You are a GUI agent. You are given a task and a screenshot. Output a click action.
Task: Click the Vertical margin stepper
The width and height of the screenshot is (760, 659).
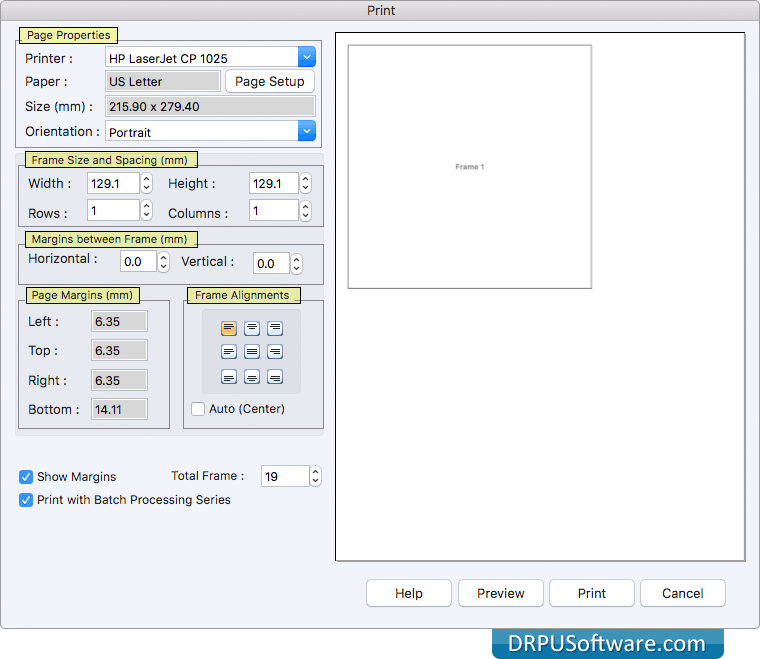click(297, 264)
